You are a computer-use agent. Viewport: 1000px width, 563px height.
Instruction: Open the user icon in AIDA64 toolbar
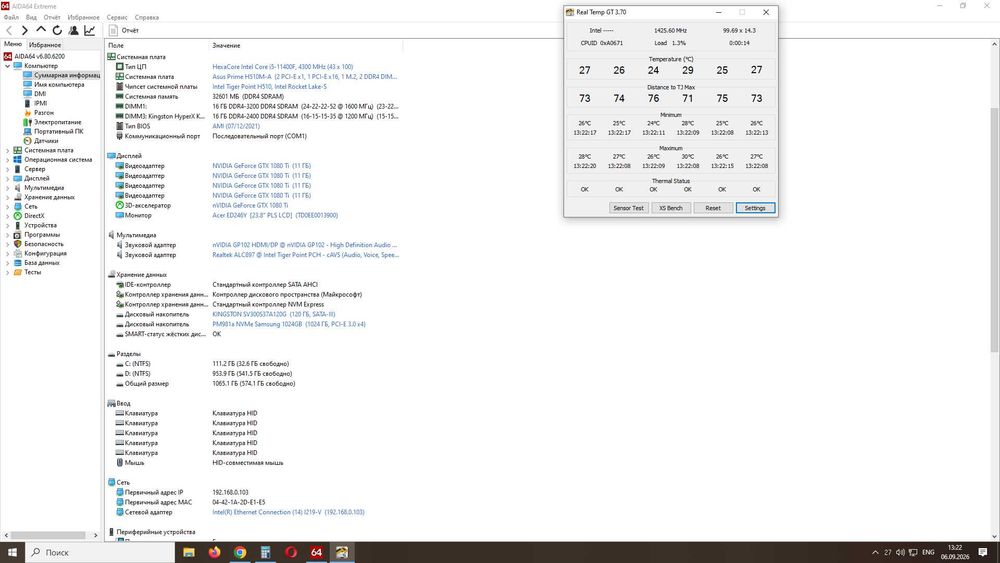73,30
